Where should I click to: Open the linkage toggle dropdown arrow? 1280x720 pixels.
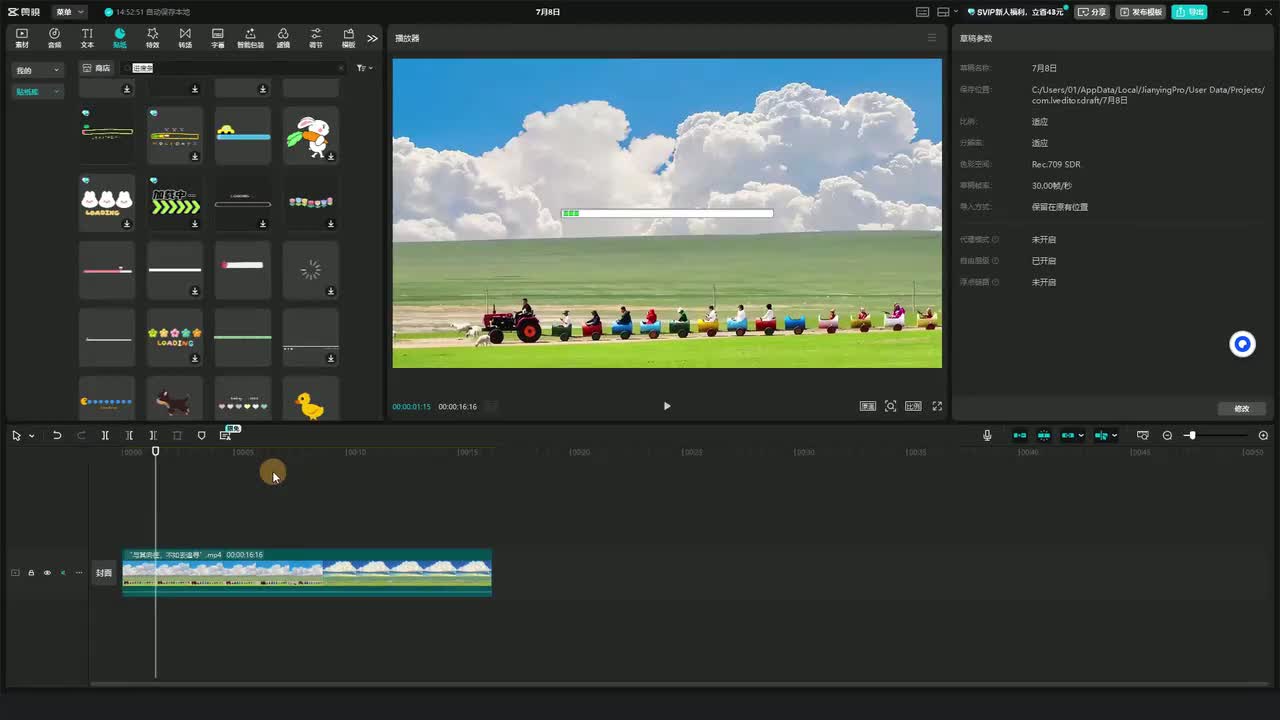[x=1081, y=436]
